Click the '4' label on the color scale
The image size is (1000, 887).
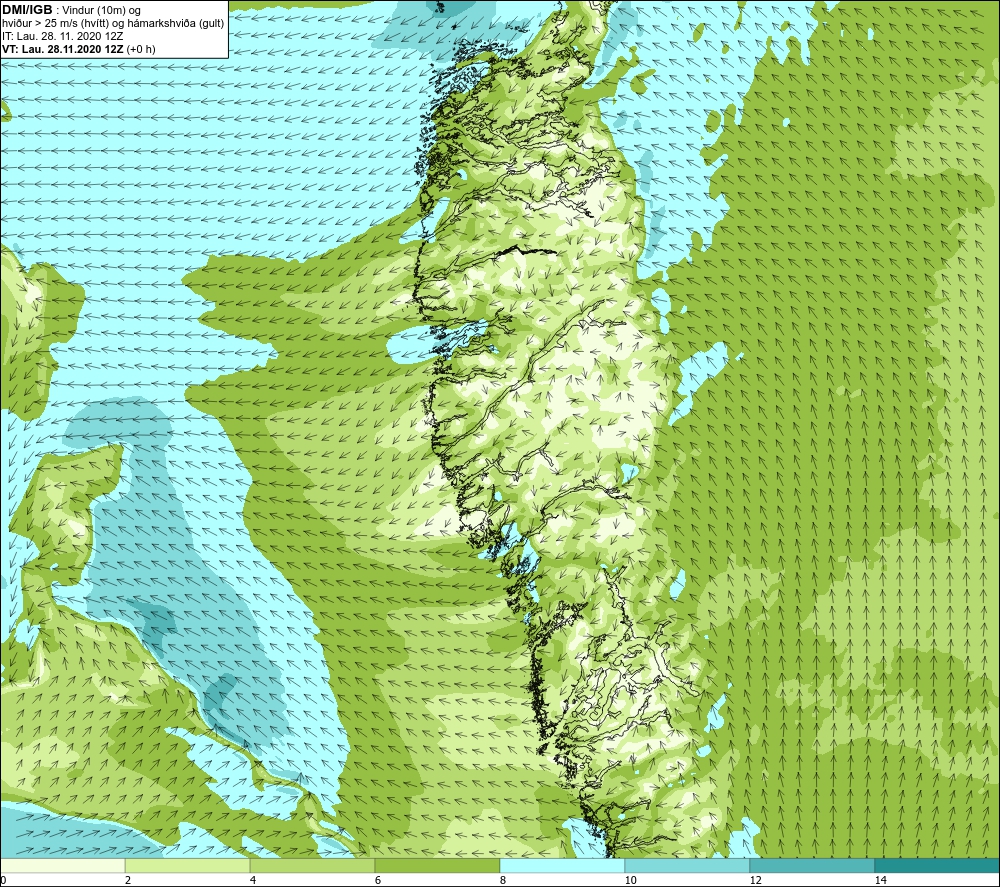tap(253, 881)
